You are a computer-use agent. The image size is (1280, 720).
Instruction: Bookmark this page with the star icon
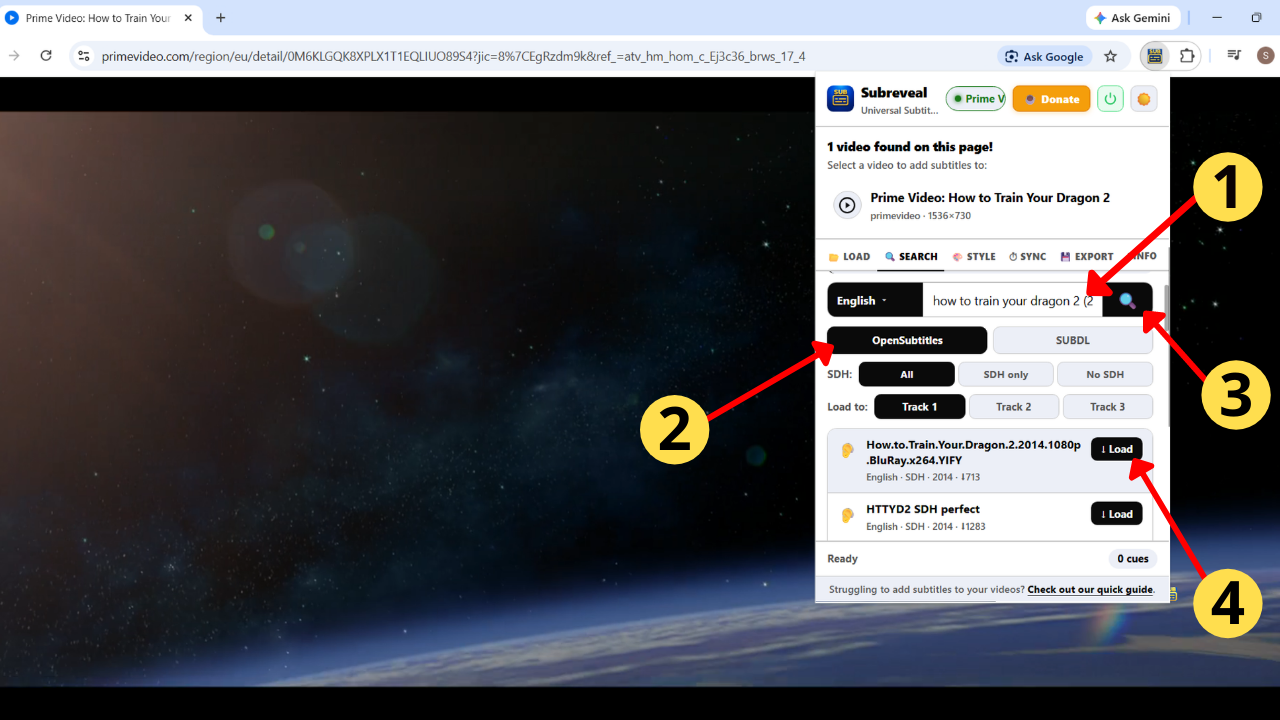1110,56
